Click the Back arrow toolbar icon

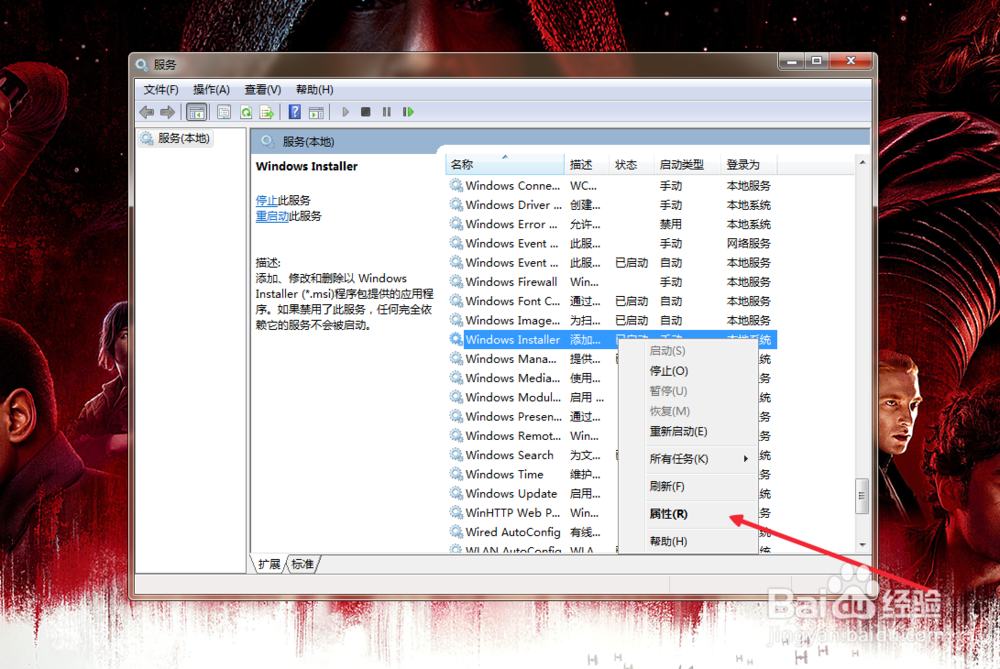147,112
